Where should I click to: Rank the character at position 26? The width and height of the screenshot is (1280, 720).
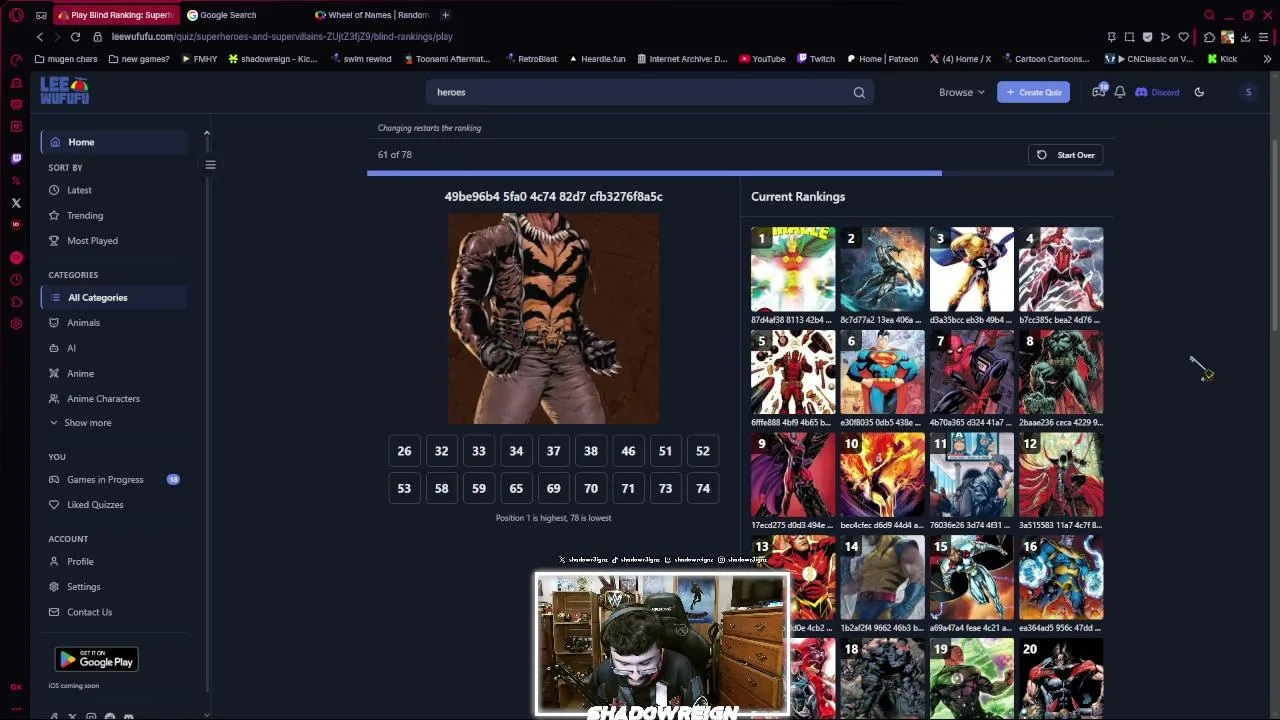tap(404, 451)
